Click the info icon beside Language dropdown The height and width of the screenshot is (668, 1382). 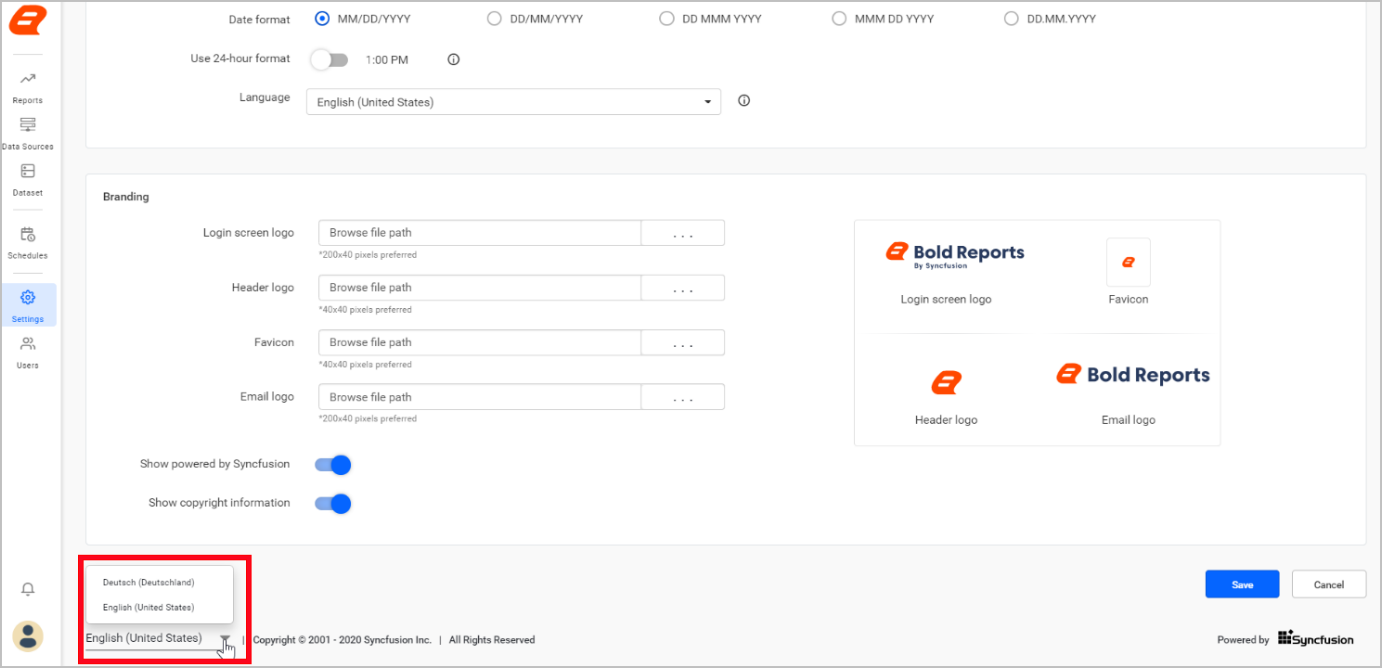[743, 100]
